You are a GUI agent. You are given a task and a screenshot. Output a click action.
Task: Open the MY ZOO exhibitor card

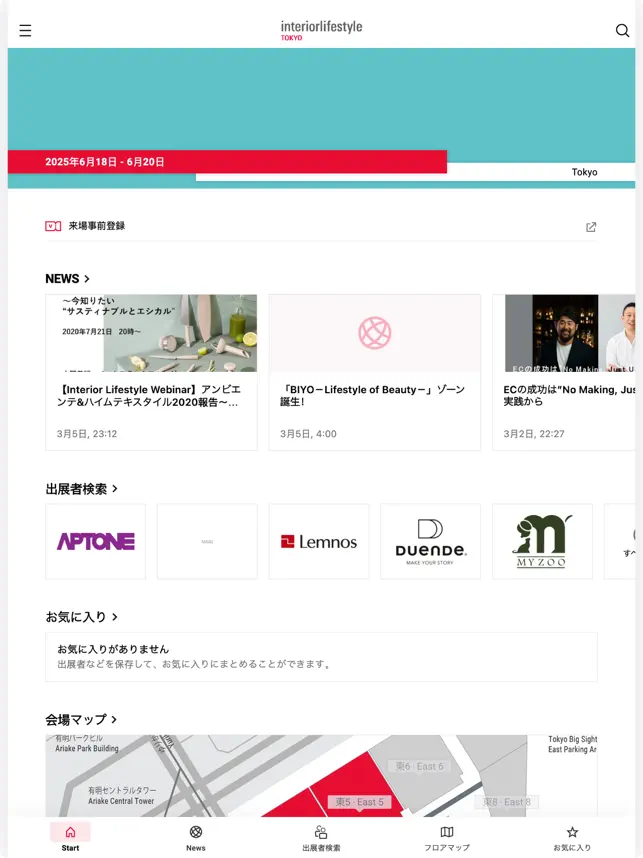coord(542,541)
